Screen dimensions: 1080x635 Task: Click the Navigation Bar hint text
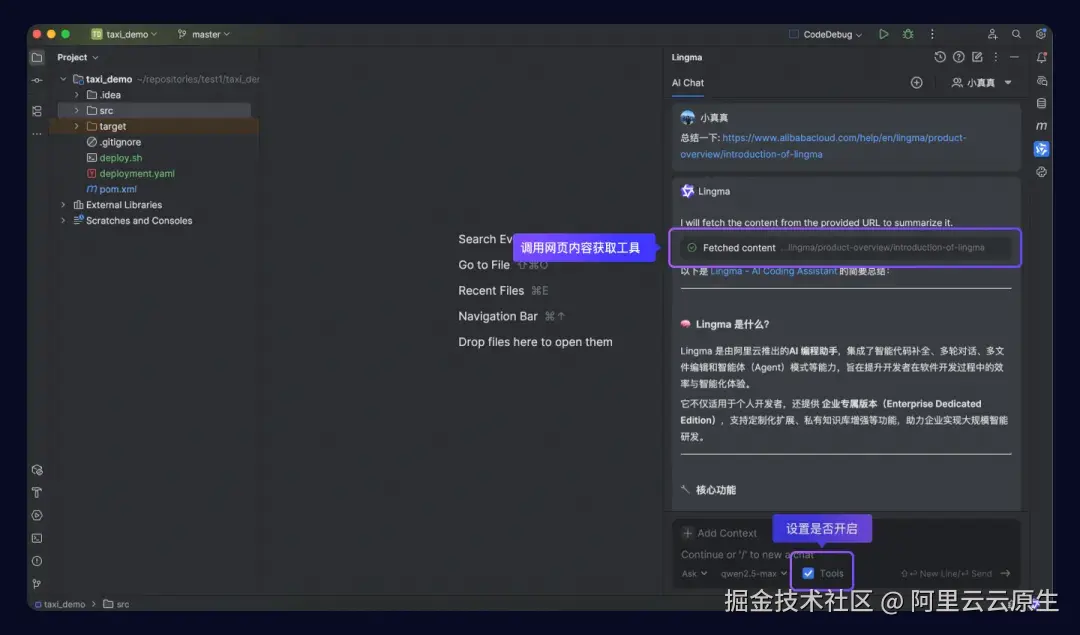coord(498,316)
